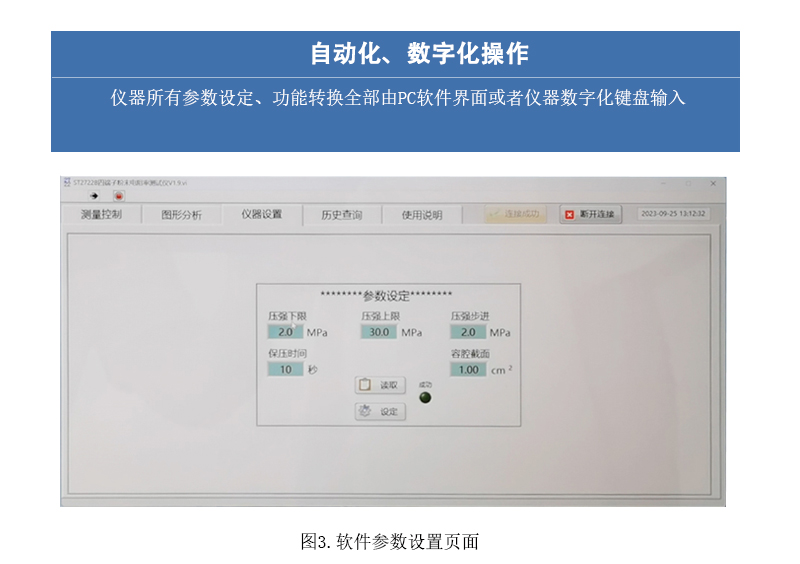
Task: Go to the 历史查询 tab
Action: point(342,214)
